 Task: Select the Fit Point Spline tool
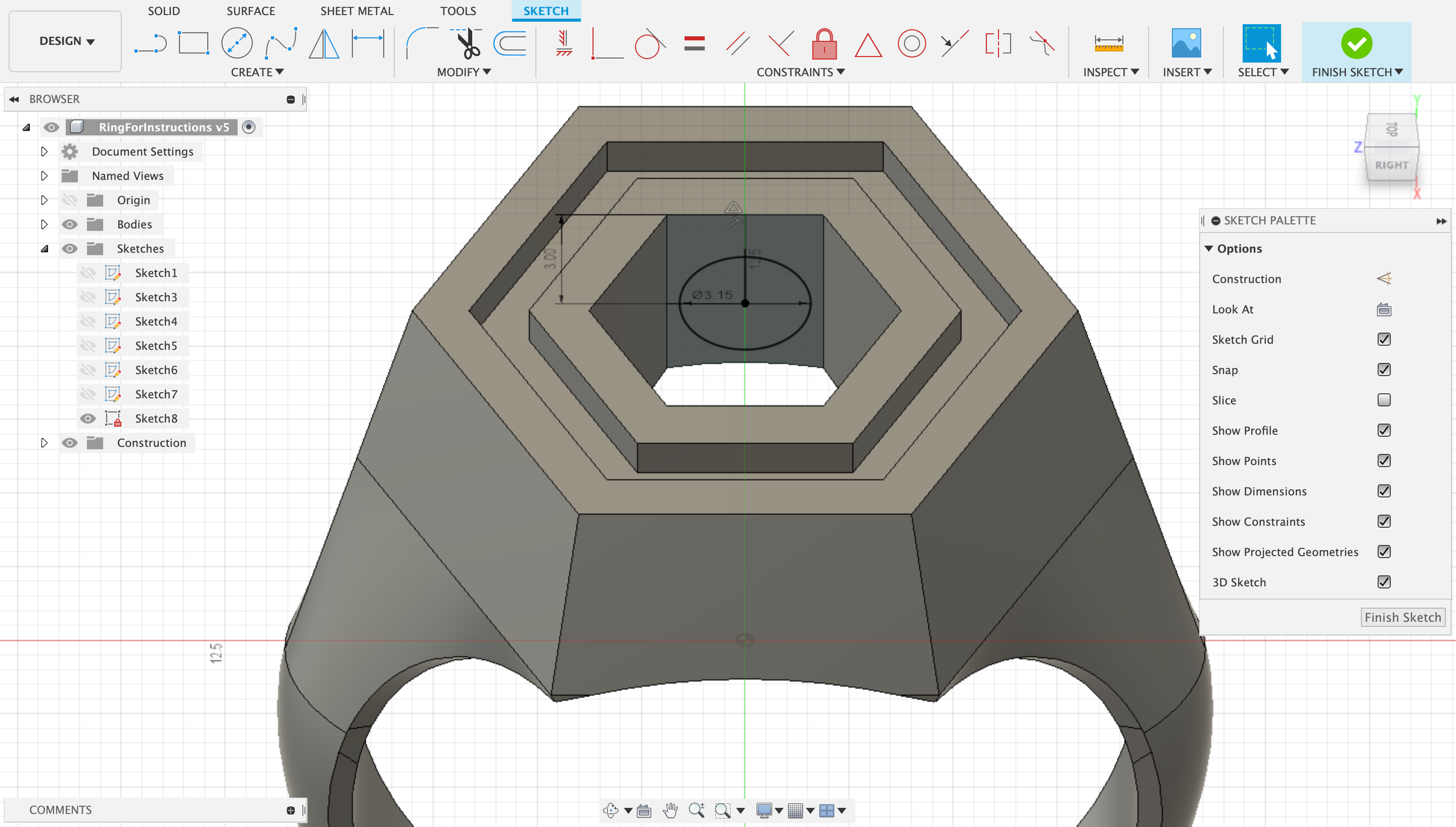[x=281, y=42]
